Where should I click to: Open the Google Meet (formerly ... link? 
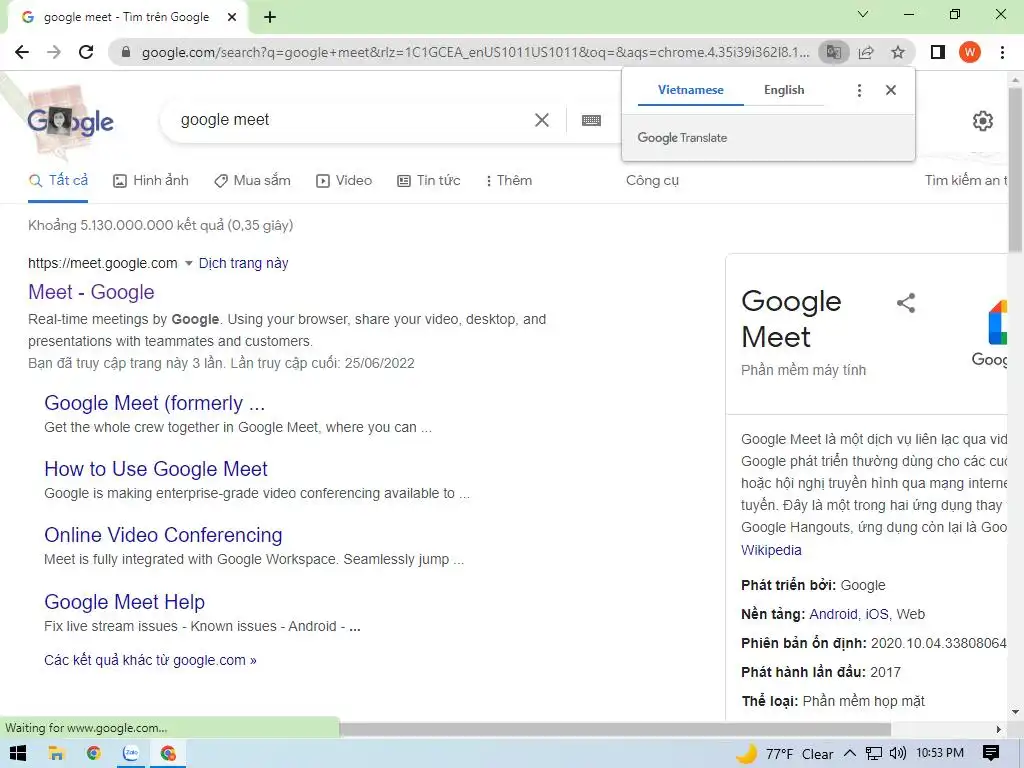(x=155, y=403)
